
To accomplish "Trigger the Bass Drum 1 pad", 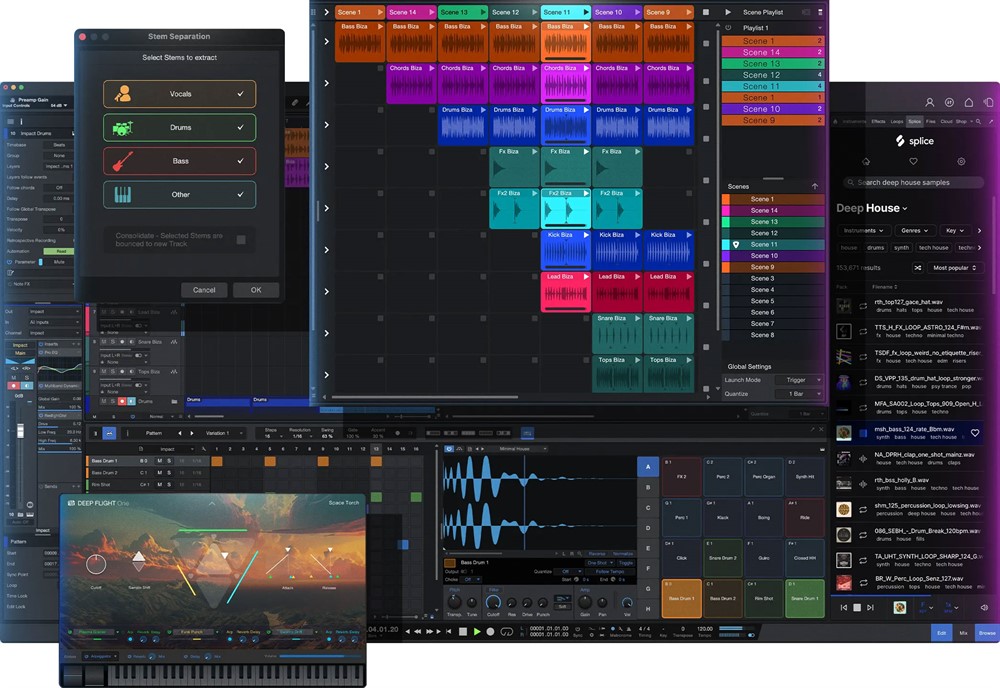I will [x=681, y=598].
